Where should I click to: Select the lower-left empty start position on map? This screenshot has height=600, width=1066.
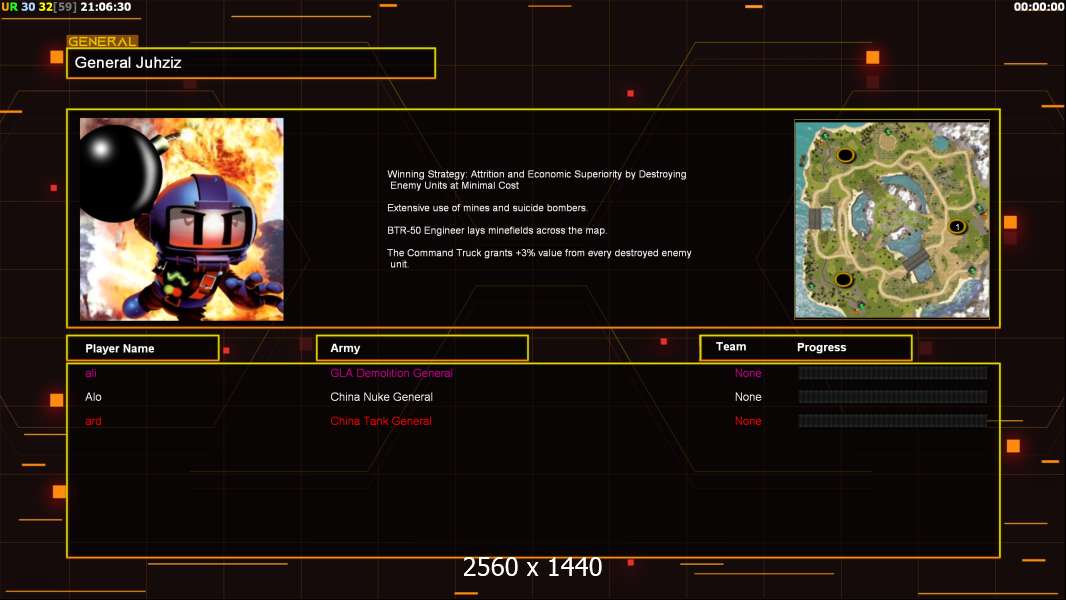(844, 279)
